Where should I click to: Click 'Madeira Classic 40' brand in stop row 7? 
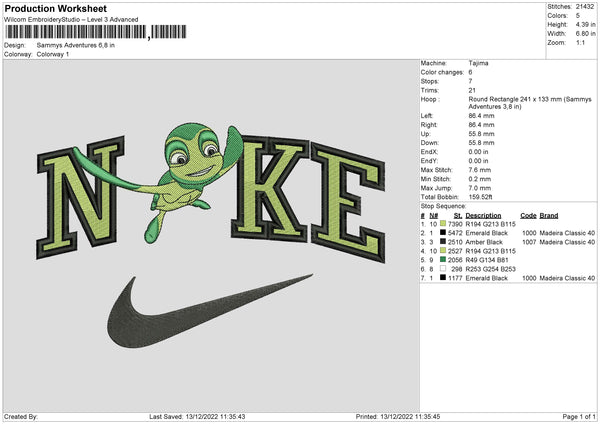[x=567, y=278]
